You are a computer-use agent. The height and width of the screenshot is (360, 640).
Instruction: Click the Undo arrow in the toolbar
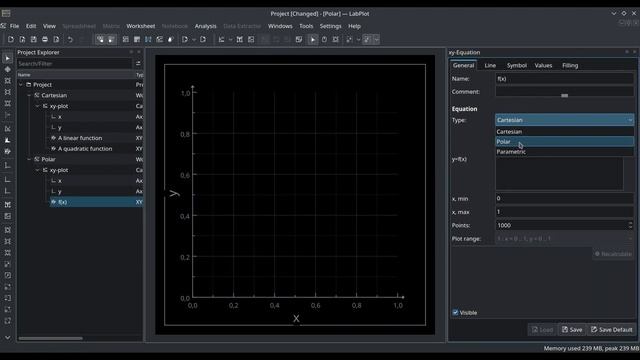point(70,40)
